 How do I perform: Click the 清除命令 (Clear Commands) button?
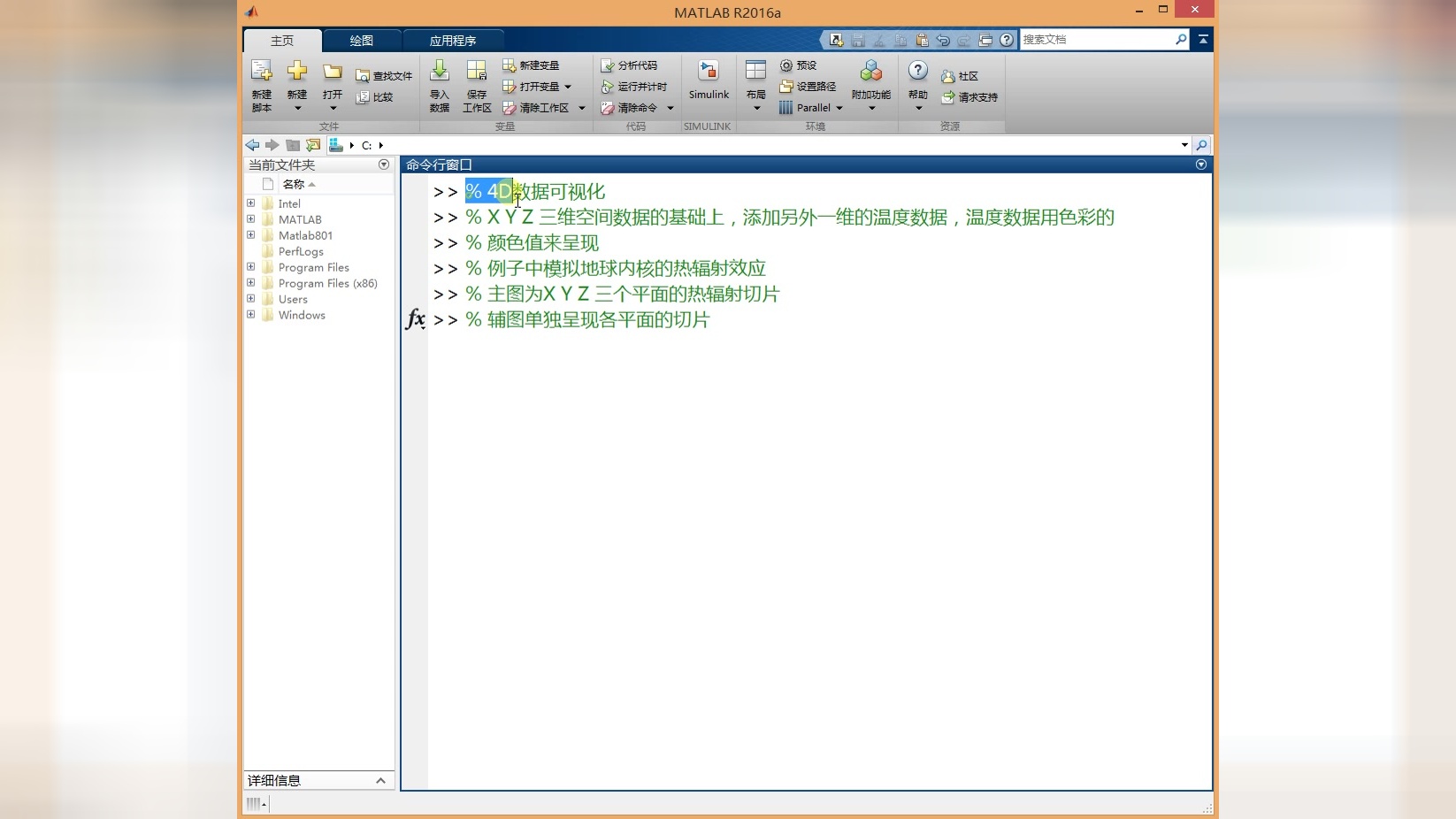pyautogui.click(x=629, y=108)
